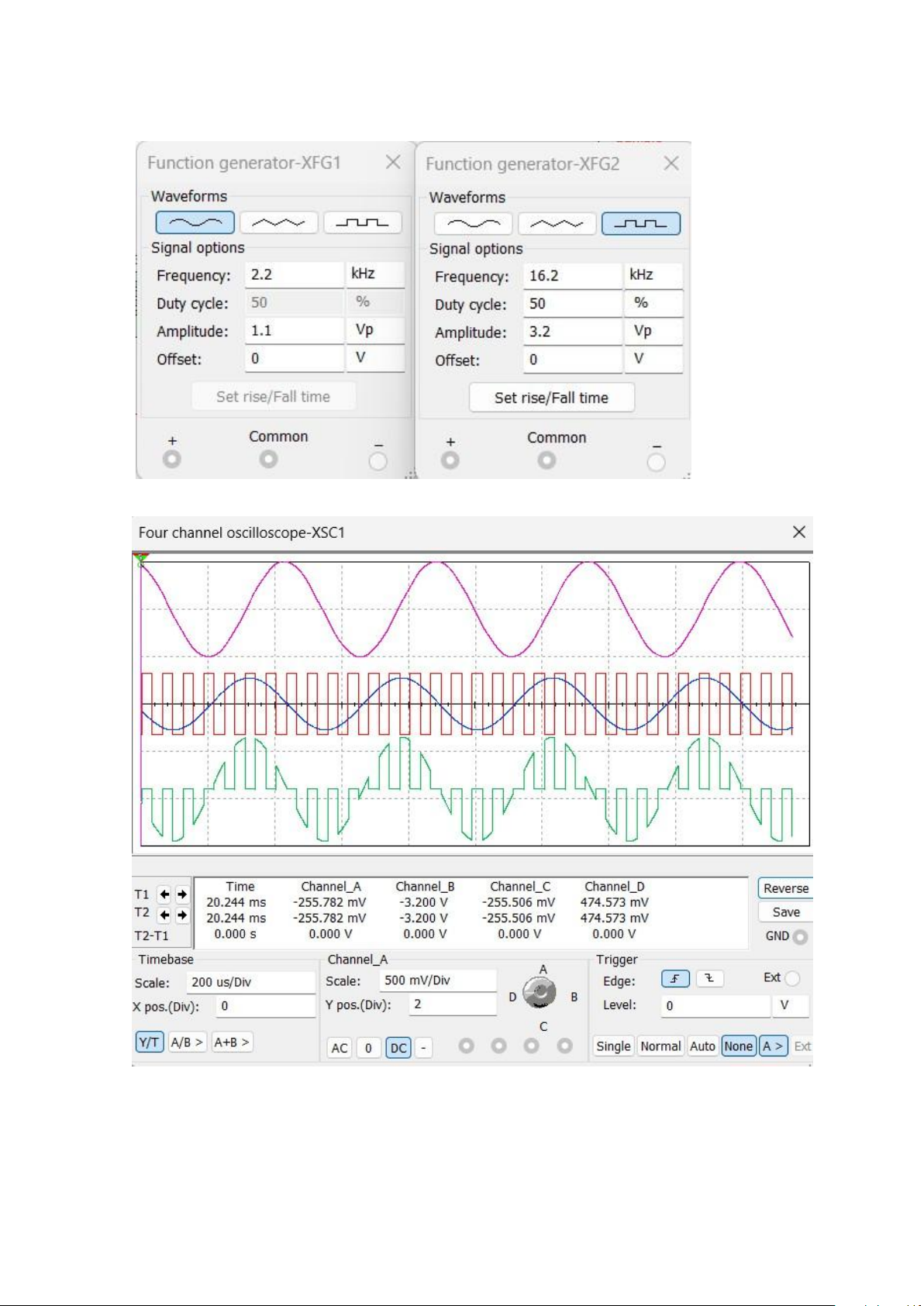Viewport: 924px width, 1306px height.
Task: Select rising edge trigger
Action: tap(675, 979)
